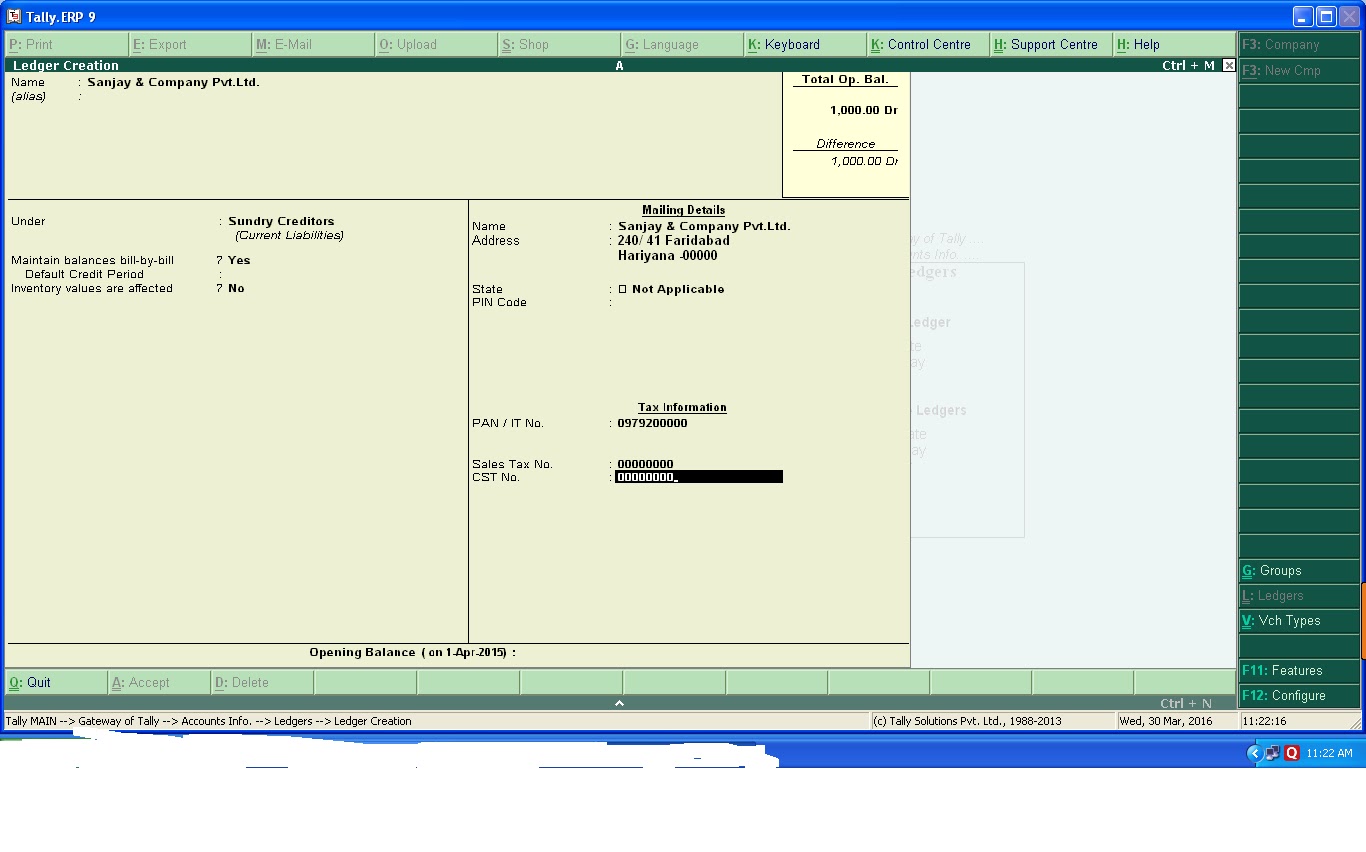Select the Under field Sundry Creditors
The width and height of the screenshot is (1366, 852).
pyautogui.click(x=281, y=221)
